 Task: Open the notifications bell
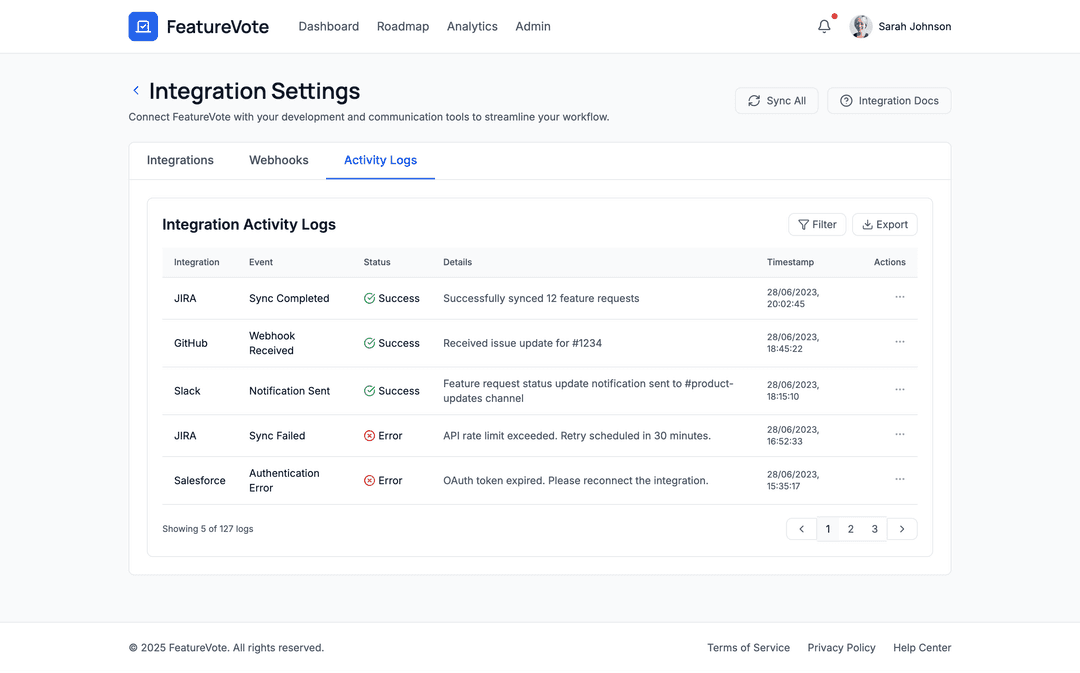824,27
